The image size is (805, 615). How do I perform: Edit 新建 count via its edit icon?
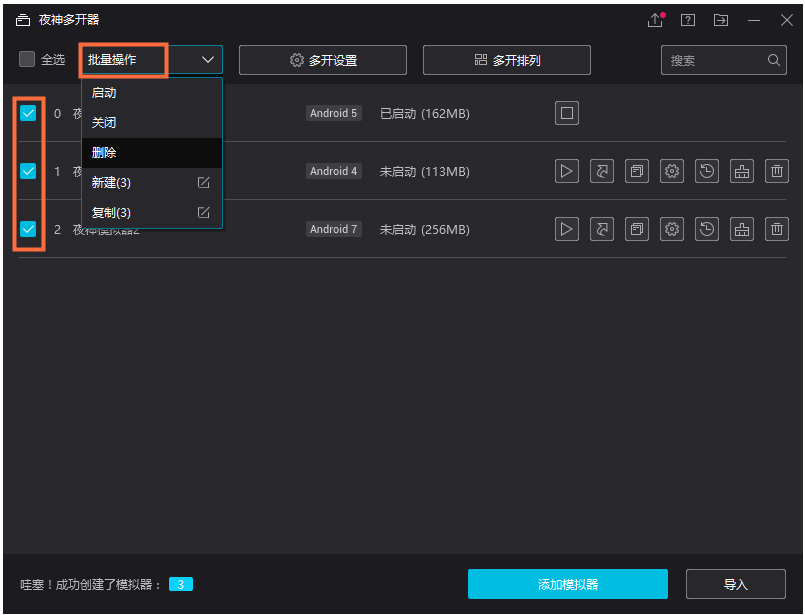point(203,183)
